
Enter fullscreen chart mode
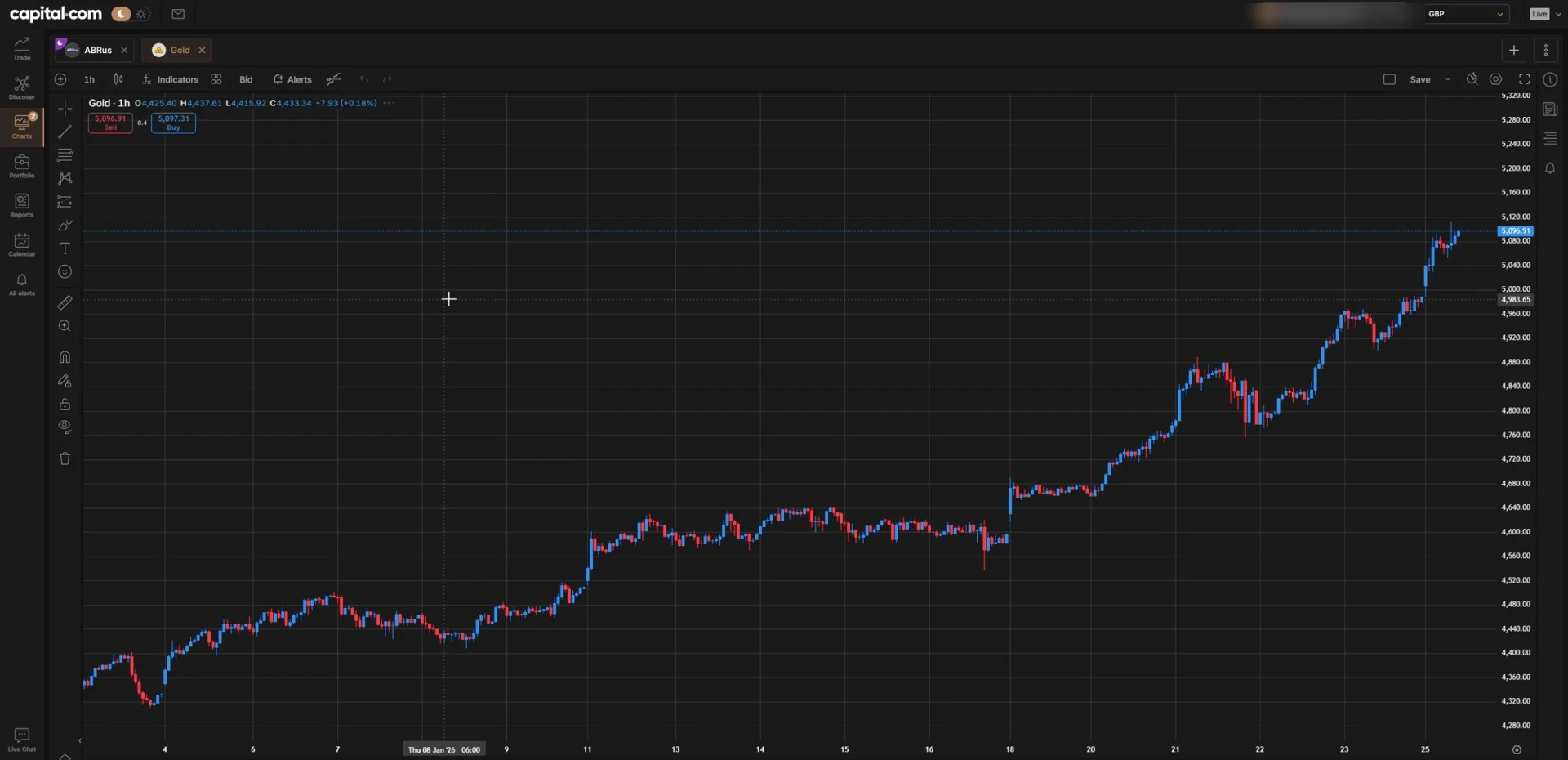pyautogui.click(x=1524, y=79)
